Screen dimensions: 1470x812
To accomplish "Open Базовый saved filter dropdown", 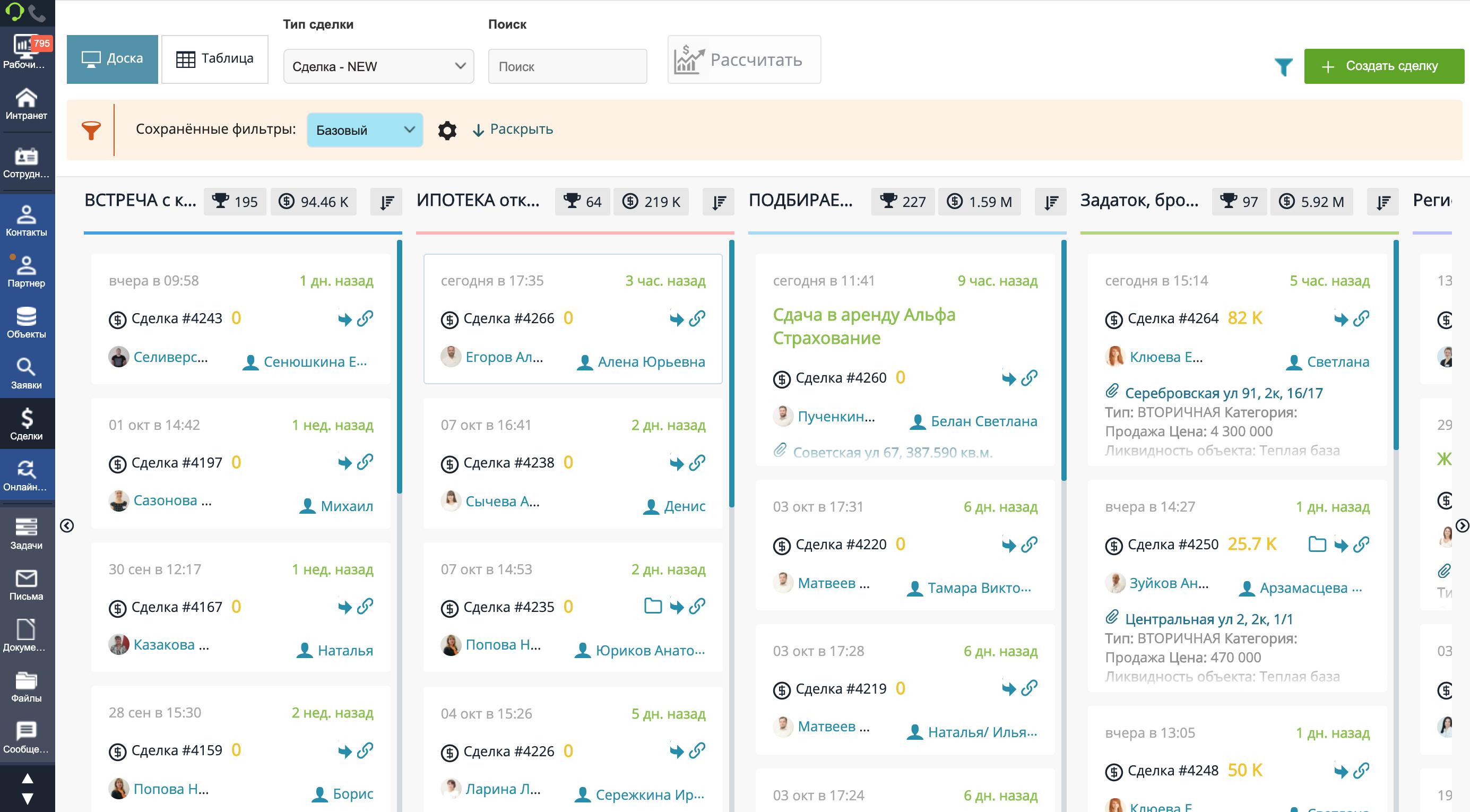I will 365,130.
